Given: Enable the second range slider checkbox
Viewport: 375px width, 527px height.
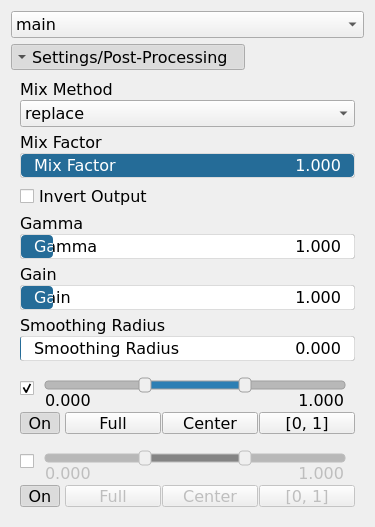Looking at the screenshot, I should coord(27,461).
